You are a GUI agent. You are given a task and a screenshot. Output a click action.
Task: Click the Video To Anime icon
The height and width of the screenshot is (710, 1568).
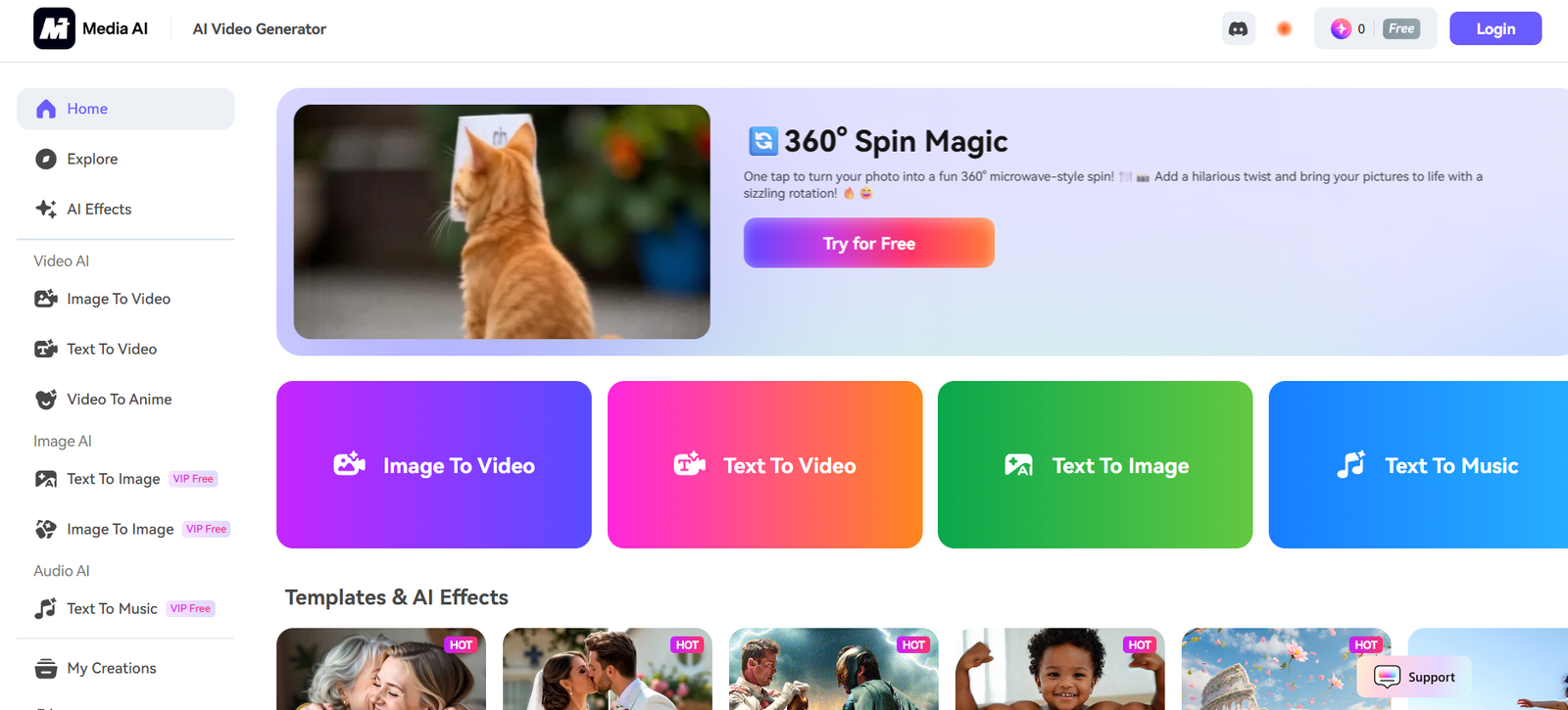(46, 400)
